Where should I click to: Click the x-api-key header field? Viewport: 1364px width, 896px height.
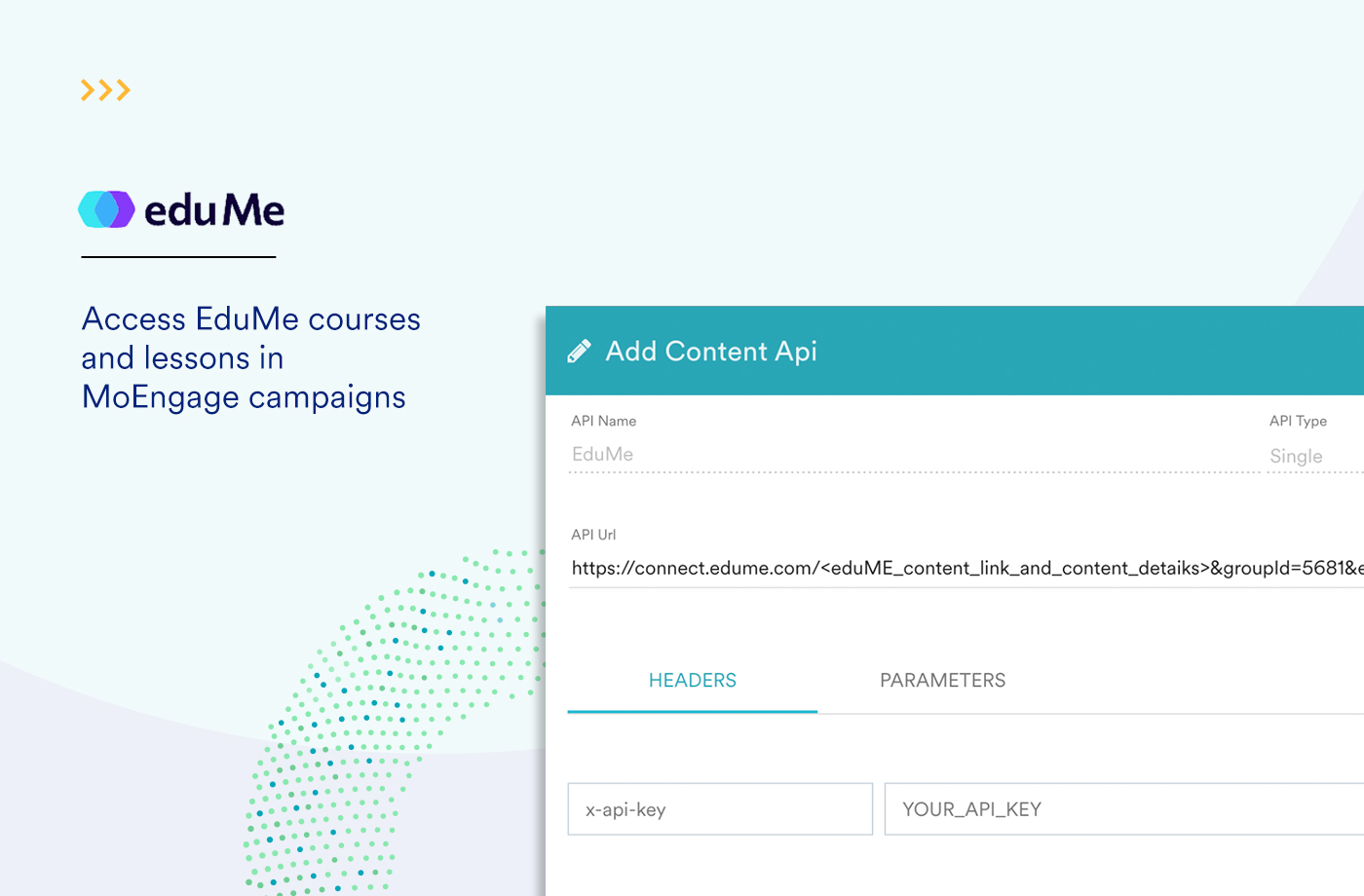[x=719, y=808]
